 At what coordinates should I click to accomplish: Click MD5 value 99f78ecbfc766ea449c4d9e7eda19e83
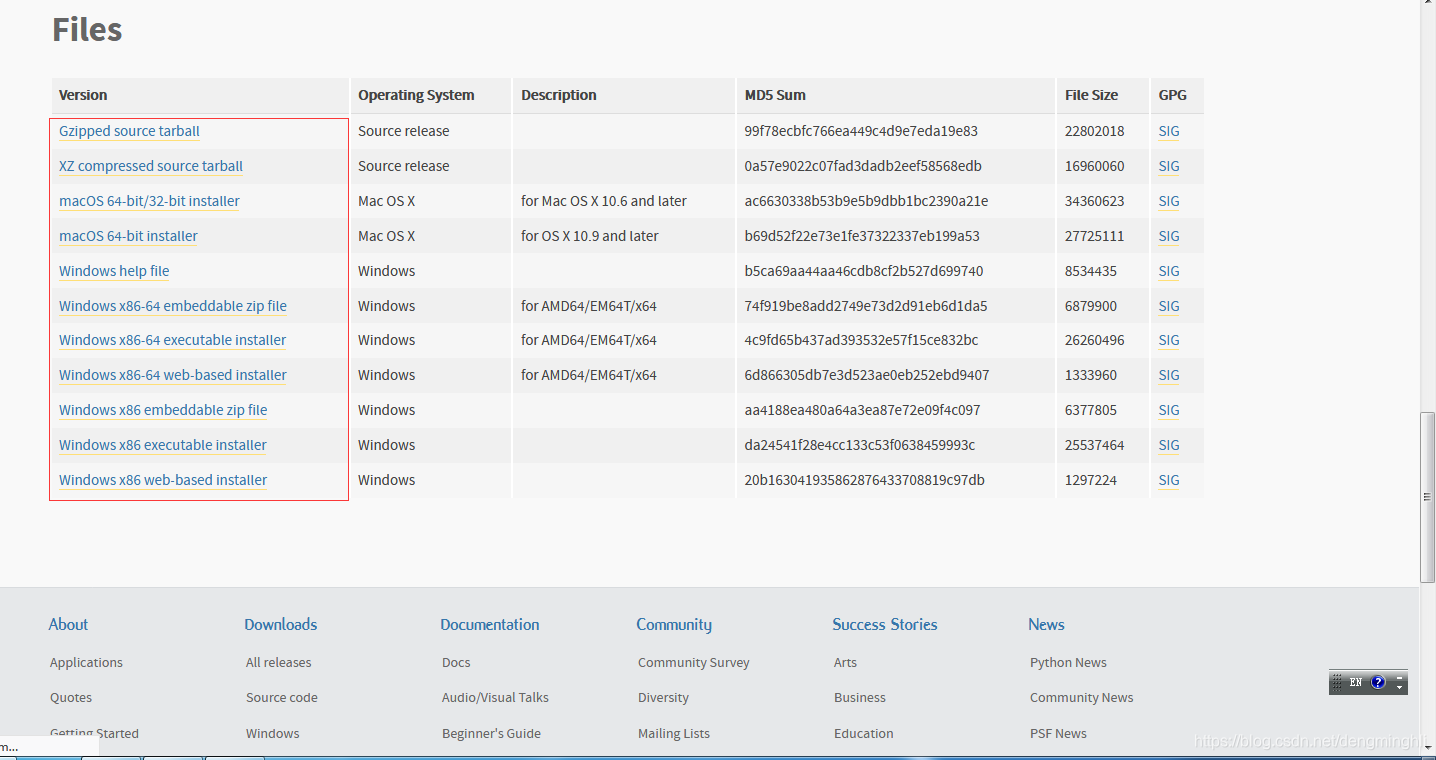(861, 131)
